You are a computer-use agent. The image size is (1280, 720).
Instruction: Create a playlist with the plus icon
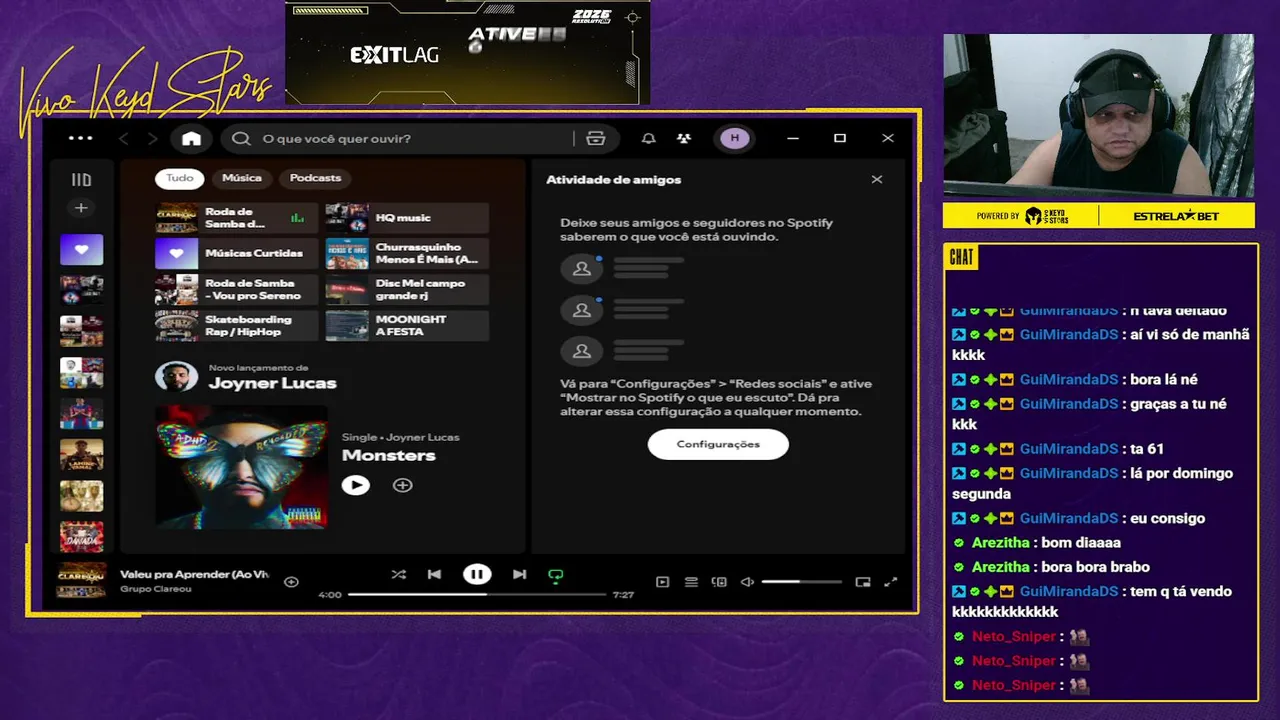[x=81, y=208]
